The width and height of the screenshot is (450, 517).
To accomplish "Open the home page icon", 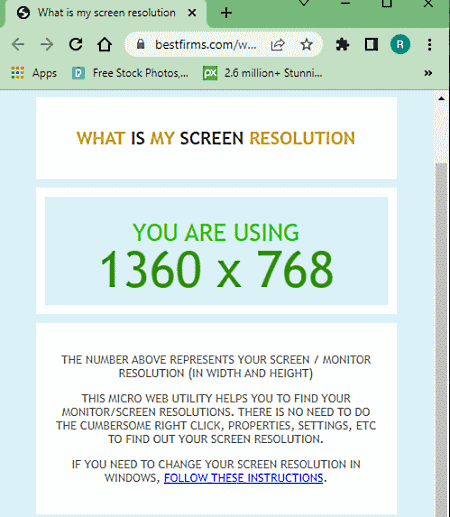I will 104,44.
